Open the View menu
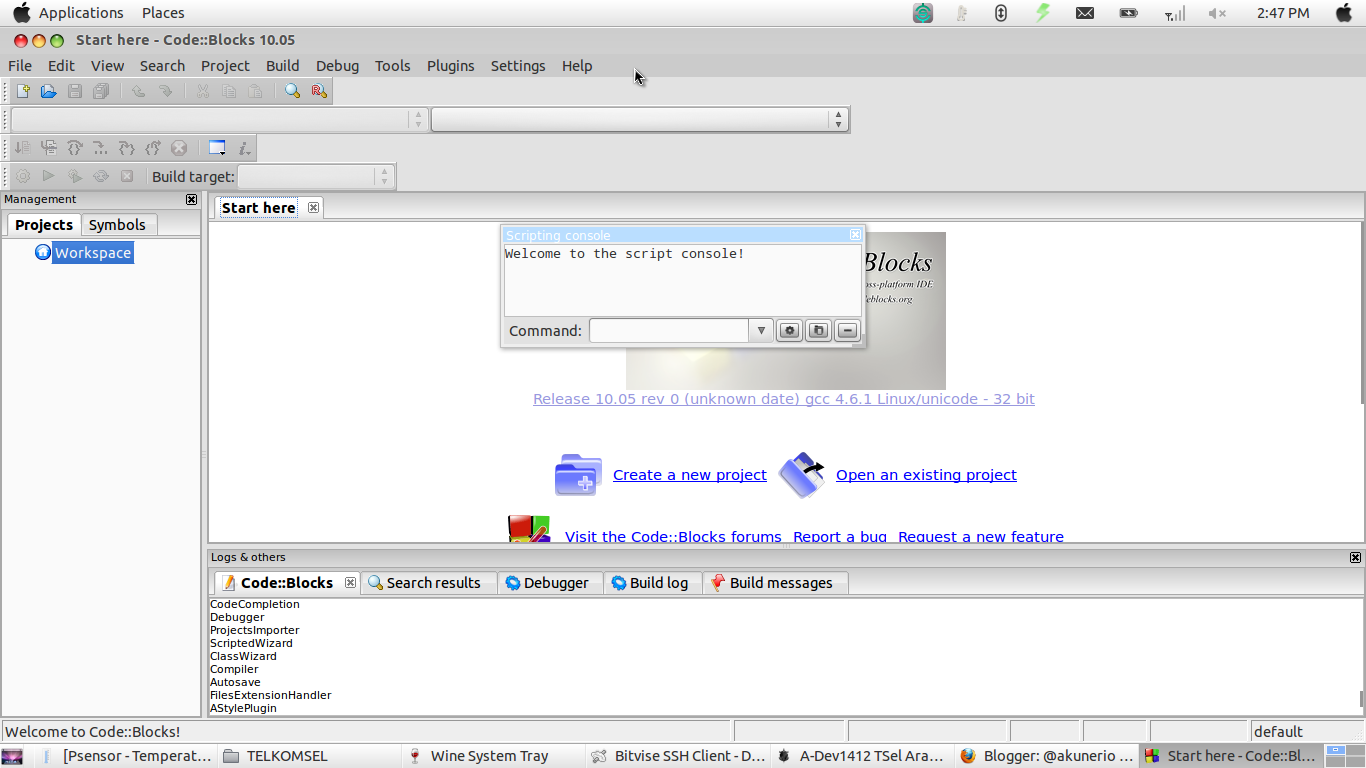 pyautogui.click(x=107, y=66)
